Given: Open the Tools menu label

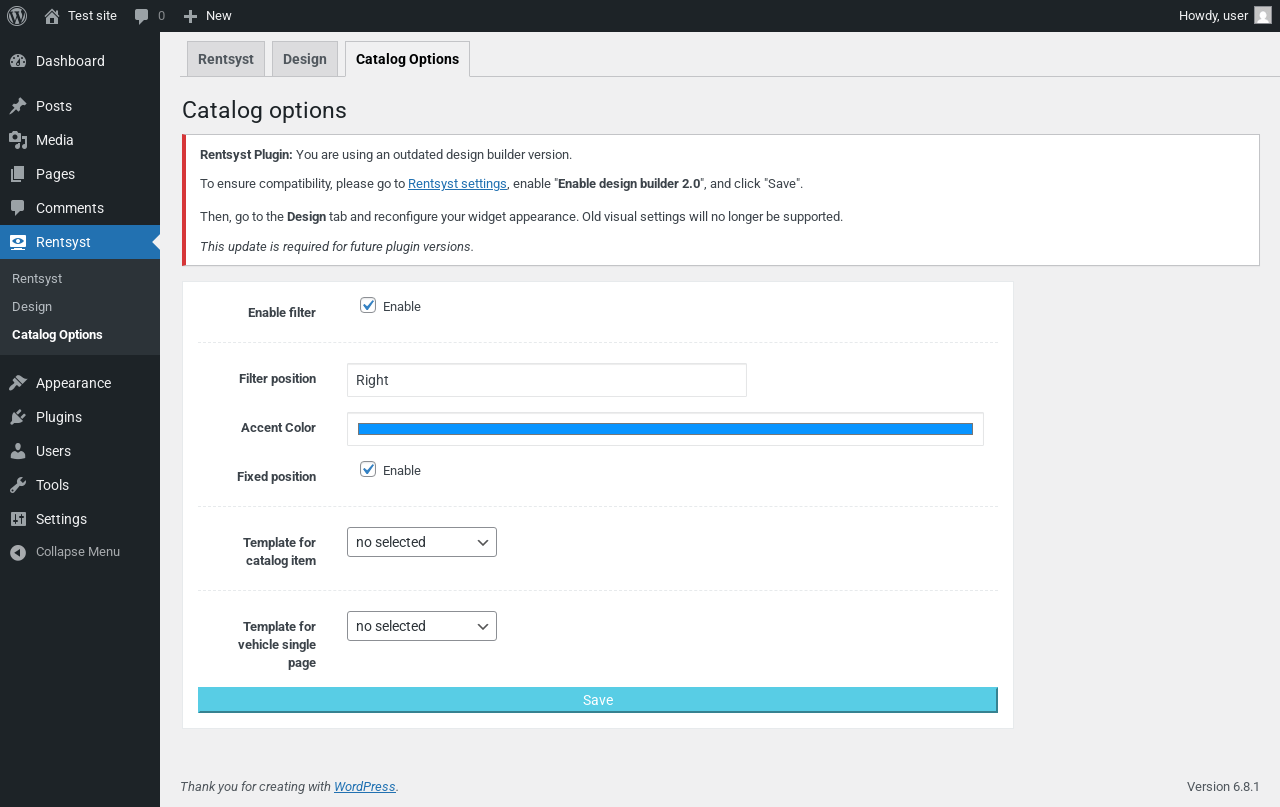Looking at the screenshot, I should [52, 485].
